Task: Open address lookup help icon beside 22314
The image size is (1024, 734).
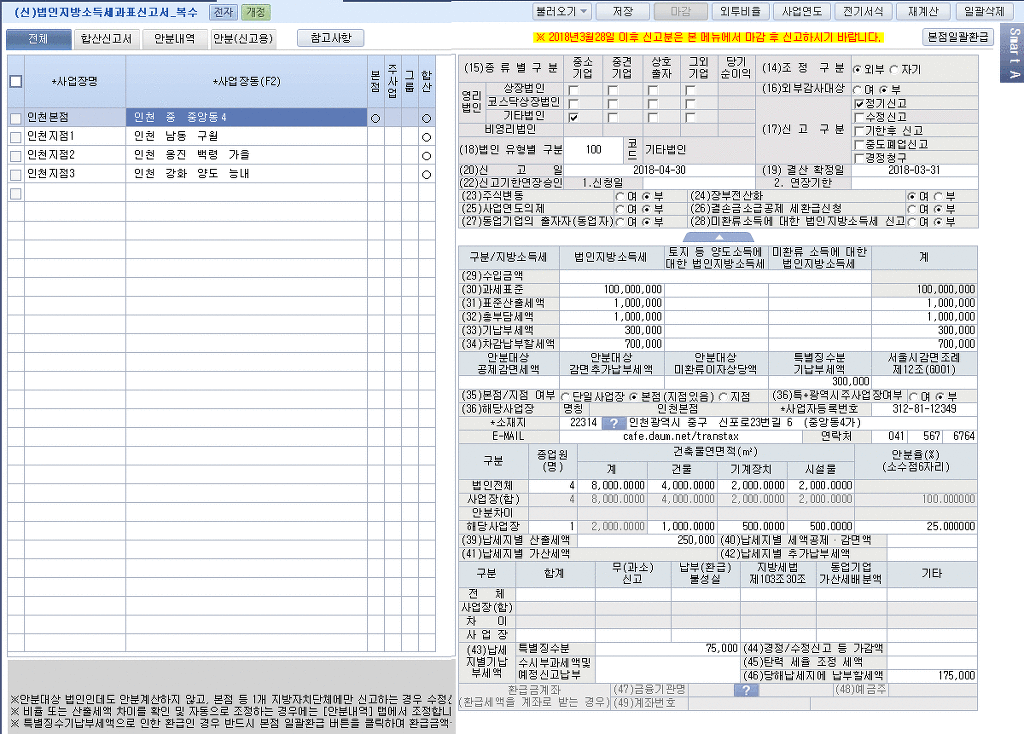Action: [613, 423]
